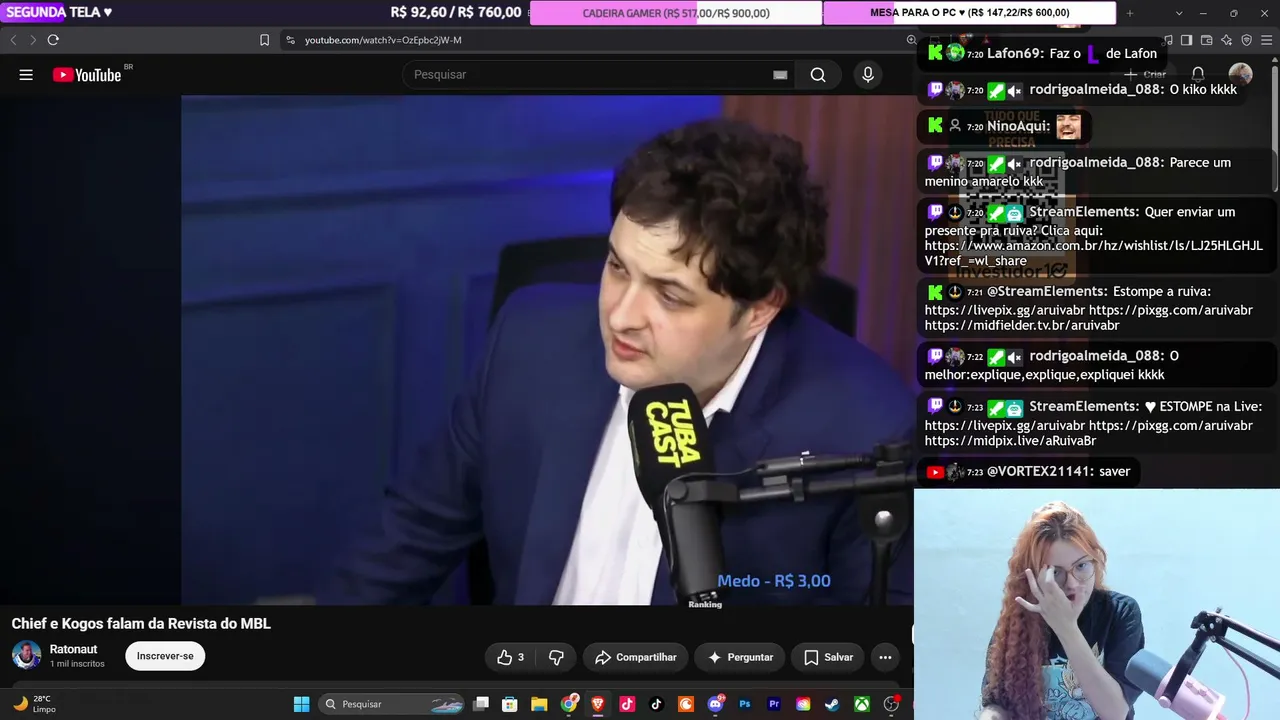Bookmark this page using the bookmark icon
The image size is (1280, 720).
coord(264,40)
